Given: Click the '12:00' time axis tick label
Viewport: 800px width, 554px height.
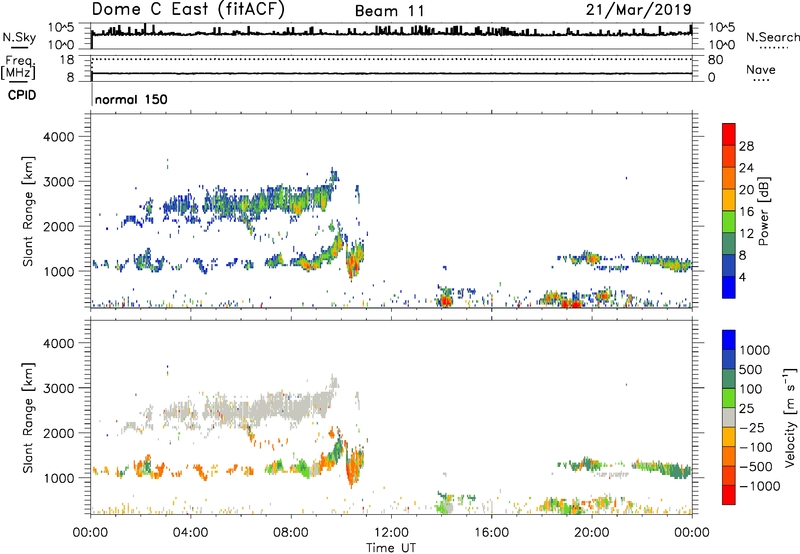Looking at the screenshot, I should pos(391,533).
